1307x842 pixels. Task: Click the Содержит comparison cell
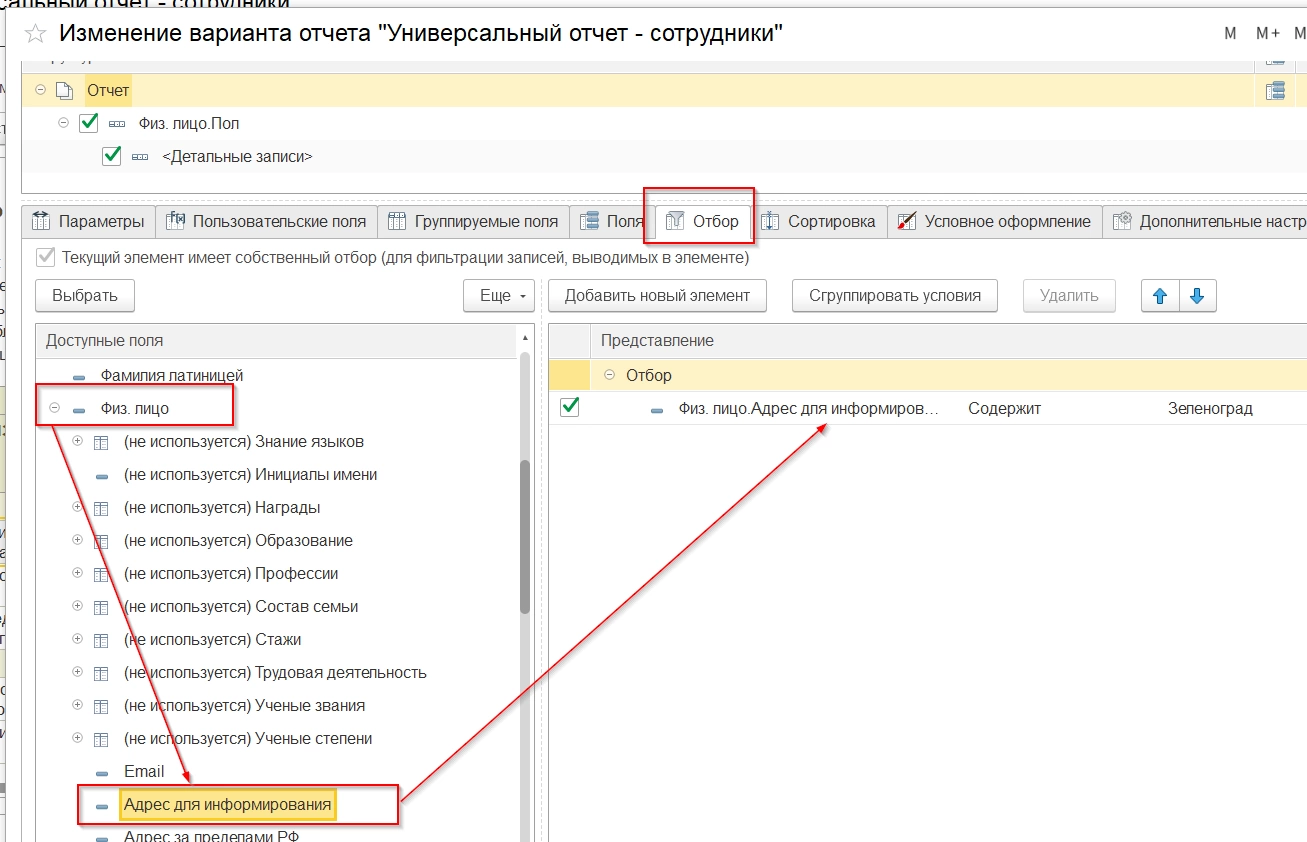1005,408
